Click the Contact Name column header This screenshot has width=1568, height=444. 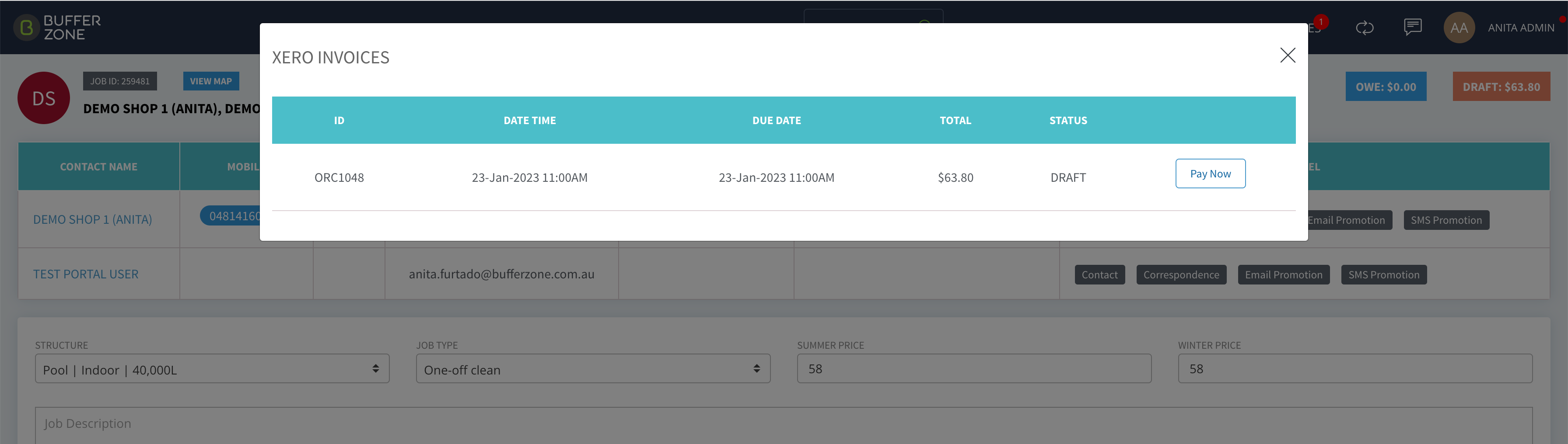98,166
